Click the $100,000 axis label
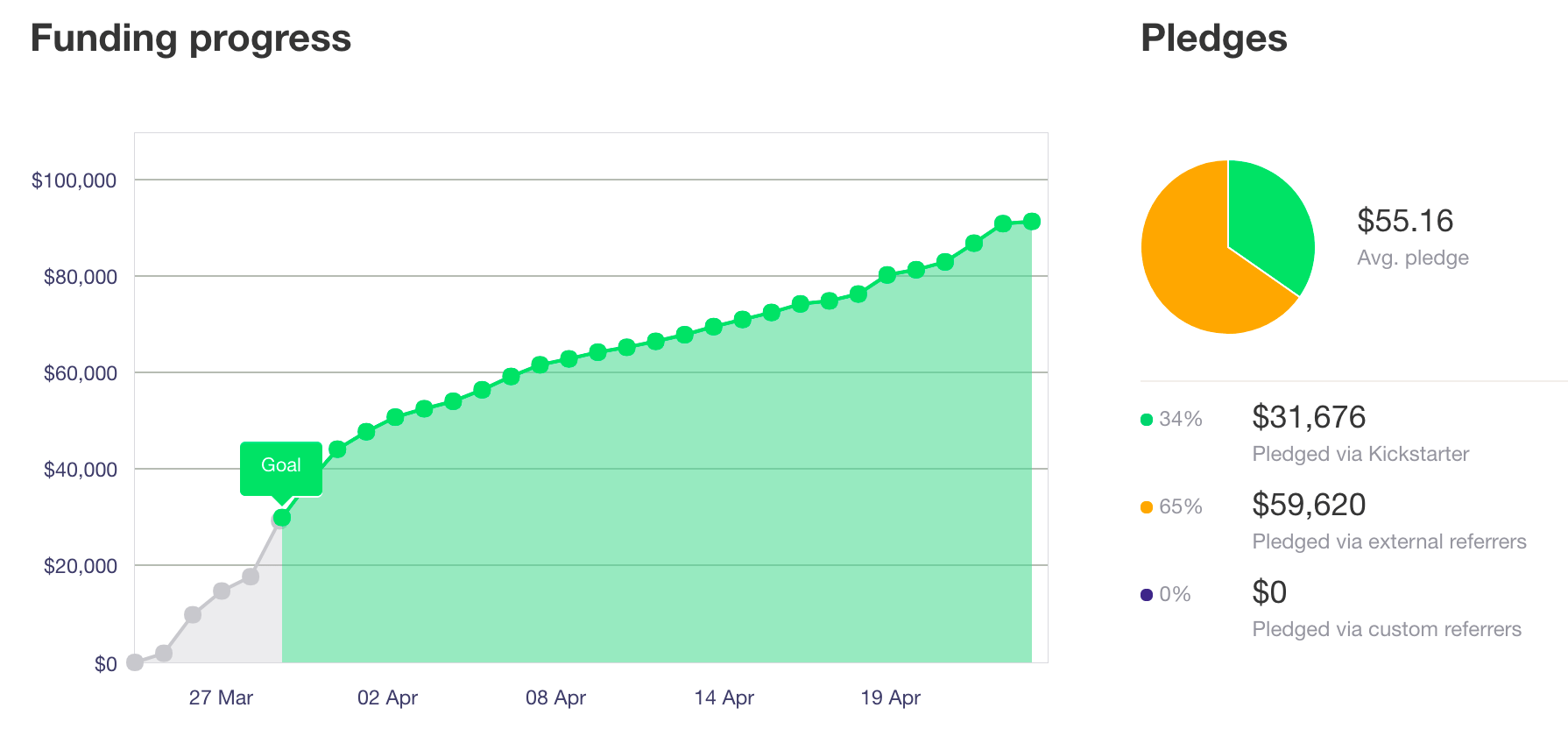This screenshot has width=1568, height=736. pos(74,180)
